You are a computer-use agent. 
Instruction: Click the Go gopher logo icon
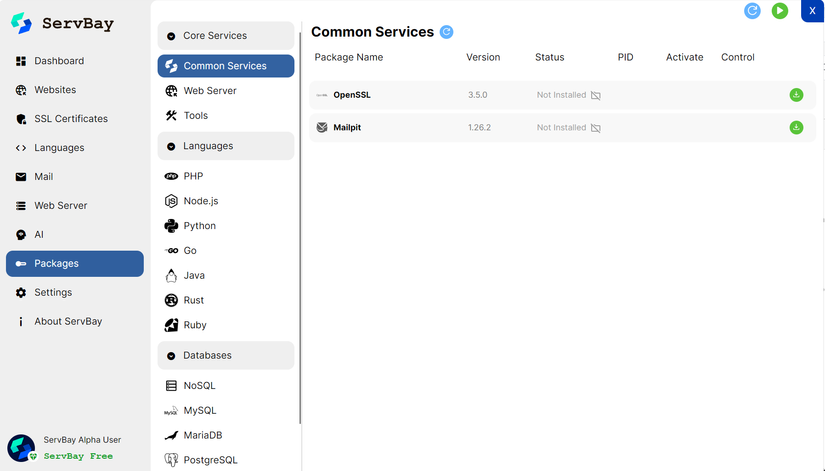[171, 250]
